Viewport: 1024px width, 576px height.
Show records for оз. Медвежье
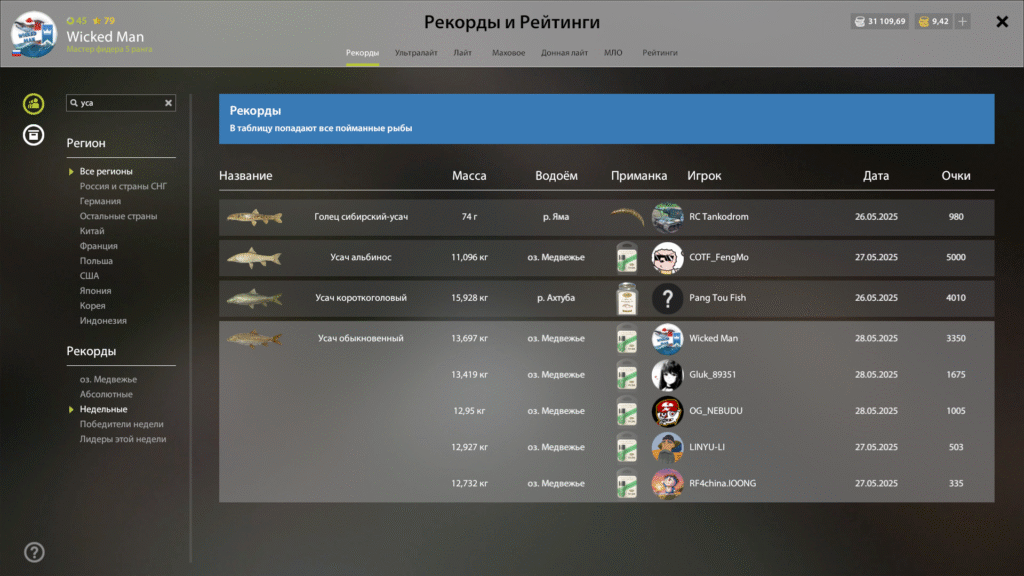[x=108, y=379]
